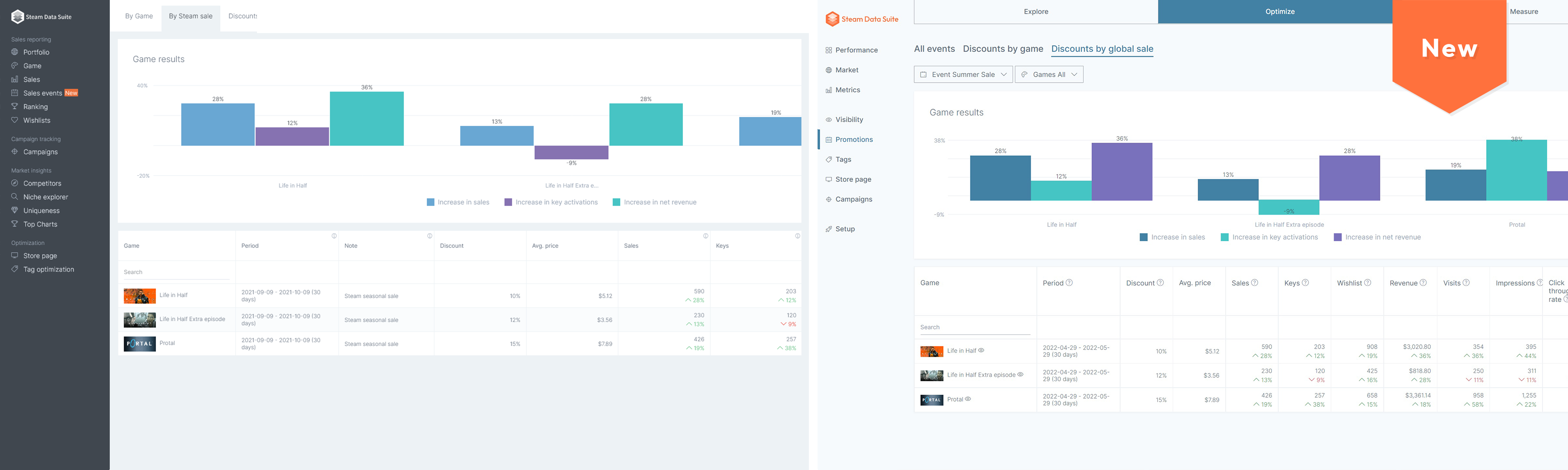This screenshot has width=1568, height=470.
Task: Click Life in Half thumbnail in left table
Action: coord(139,296)
